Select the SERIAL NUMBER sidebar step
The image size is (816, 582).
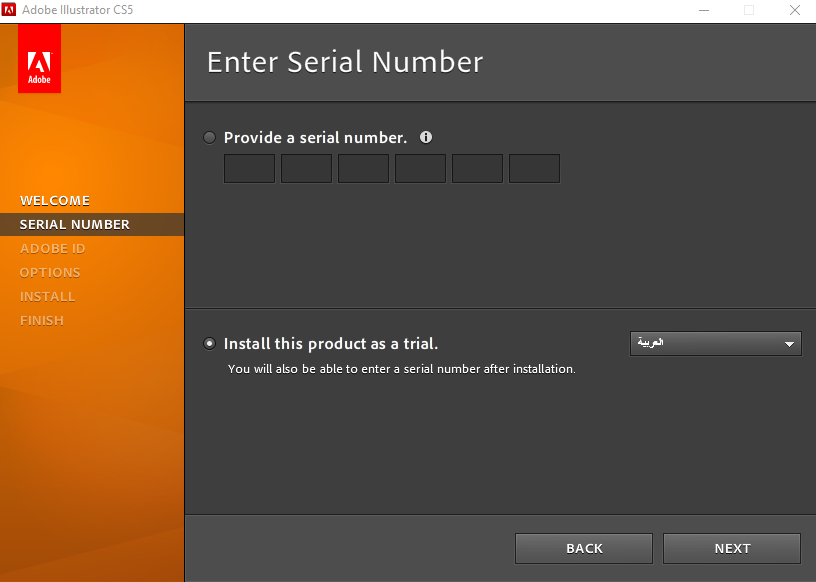point(75,224)
